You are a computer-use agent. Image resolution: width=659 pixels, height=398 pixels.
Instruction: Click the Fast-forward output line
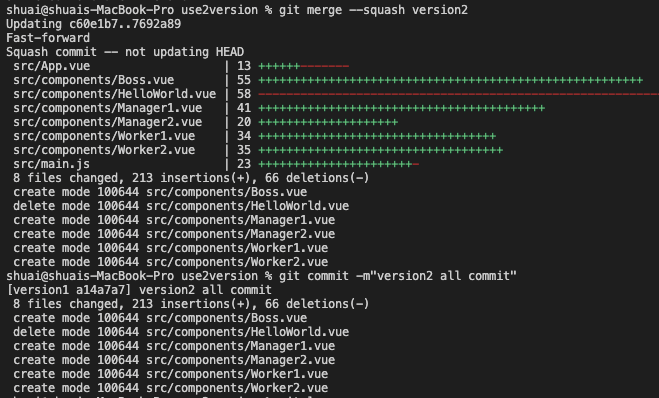48,38
